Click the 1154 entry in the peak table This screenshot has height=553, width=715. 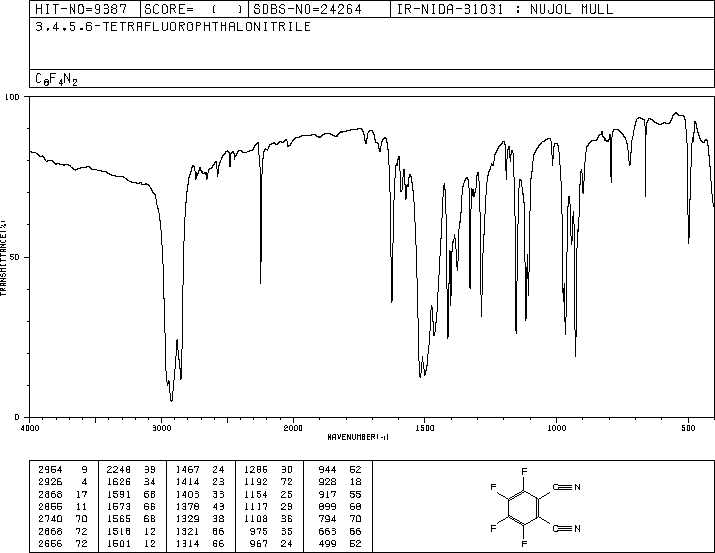[x=256, y=494]
